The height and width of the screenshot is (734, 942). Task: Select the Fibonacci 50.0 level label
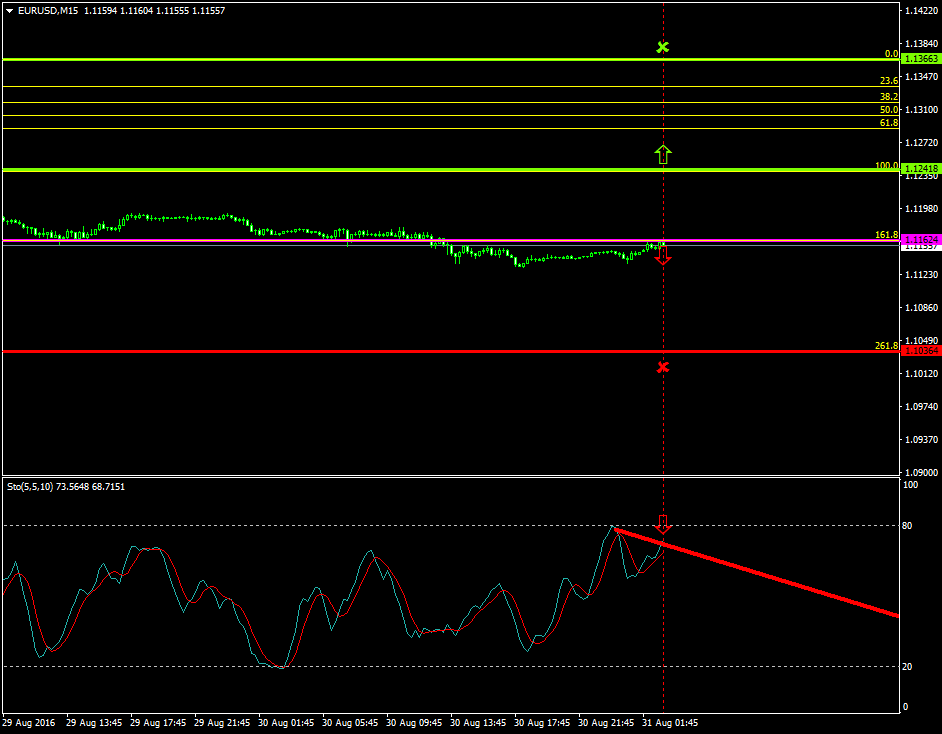(888, 110)
